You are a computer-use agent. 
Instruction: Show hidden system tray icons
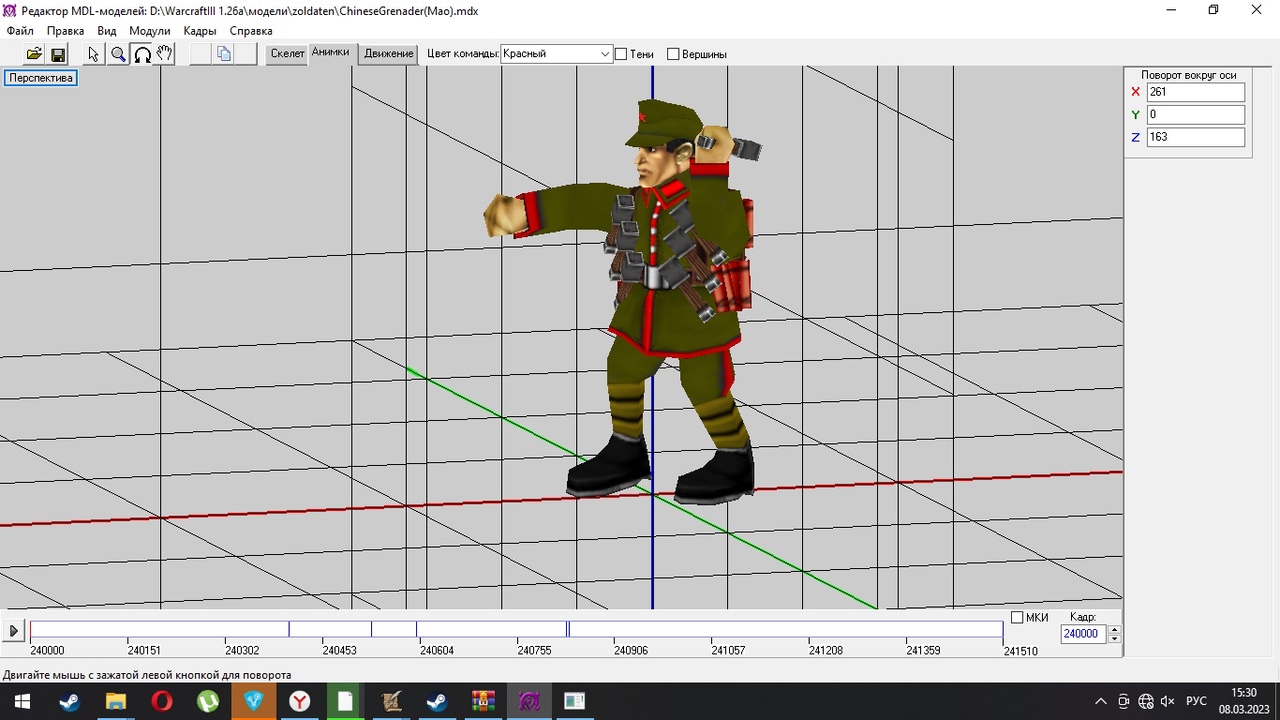point(1101,702)
